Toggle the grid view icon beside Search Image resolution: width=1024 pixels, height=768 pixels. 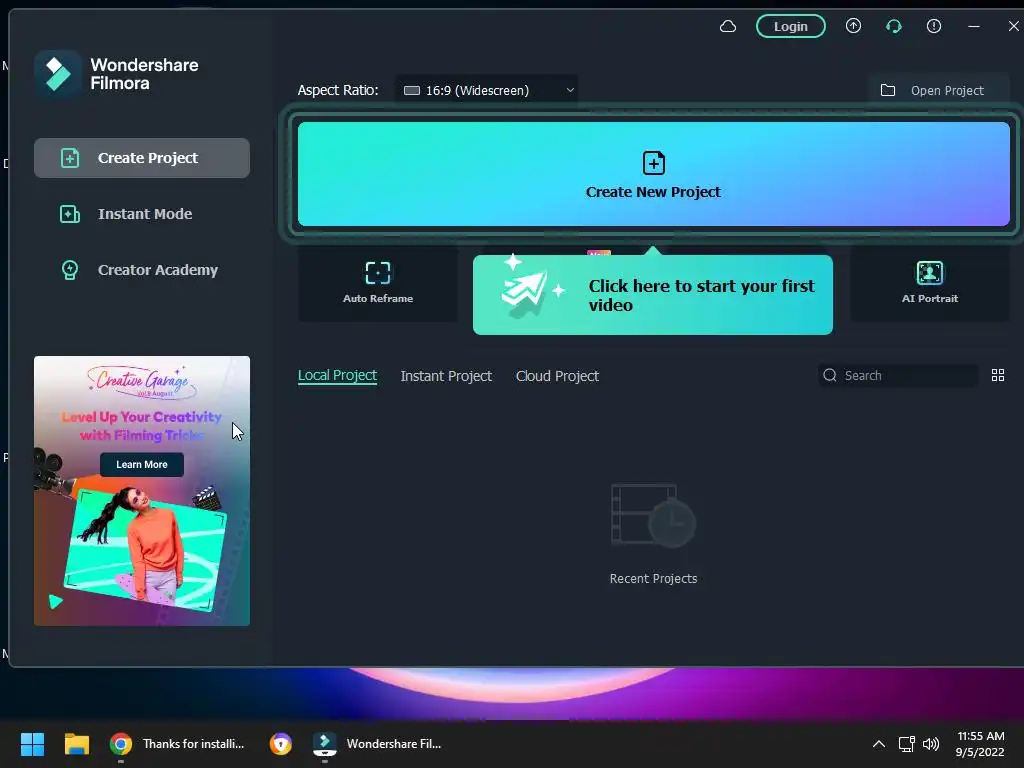click(997, 376)
